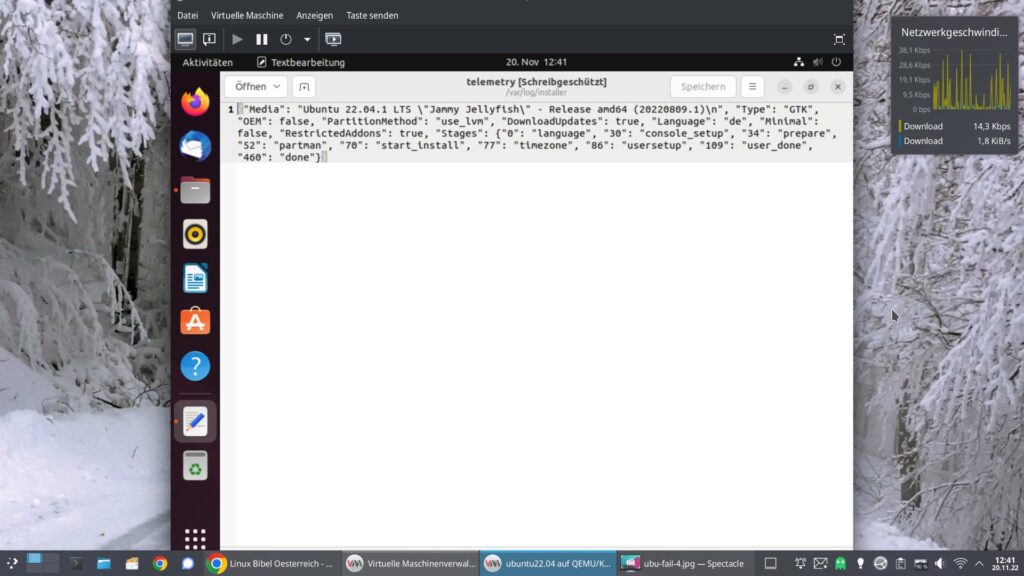1024x576 pixels.
Task: Open the Wi-Fi networks tray icon
Action: [x=960, y=563]
